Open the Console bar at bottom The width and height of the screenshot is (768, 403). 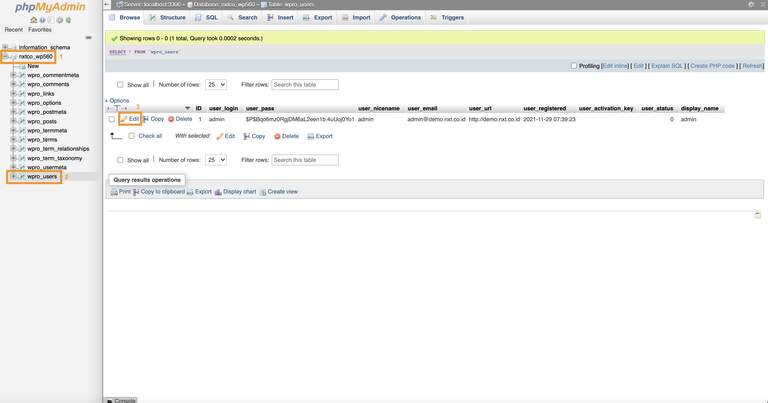point(121,400)
